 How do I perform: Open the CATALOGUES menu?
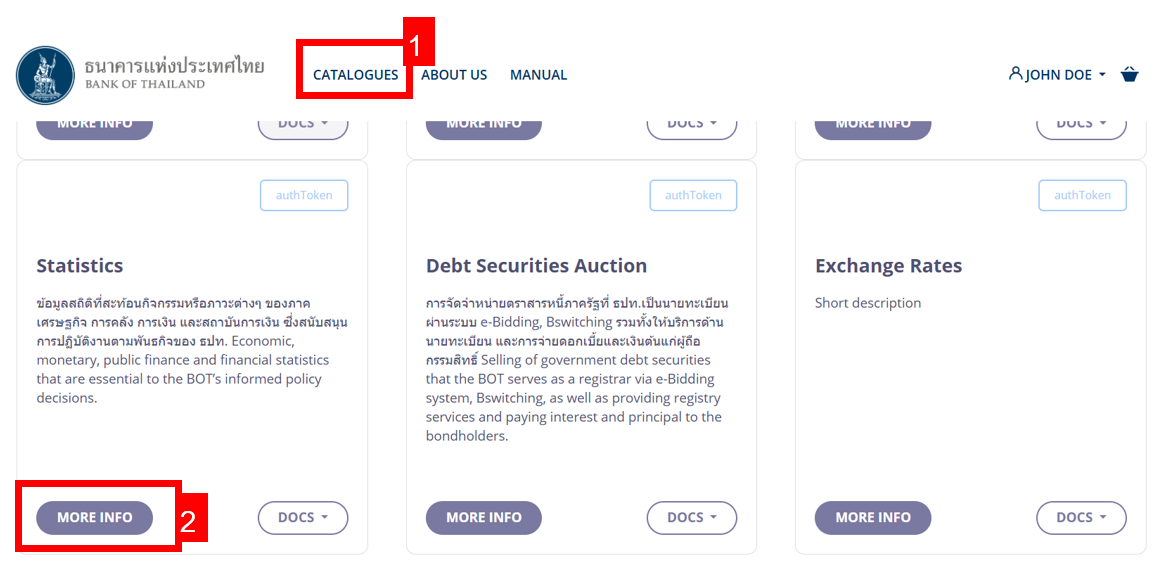coord(355,75)
